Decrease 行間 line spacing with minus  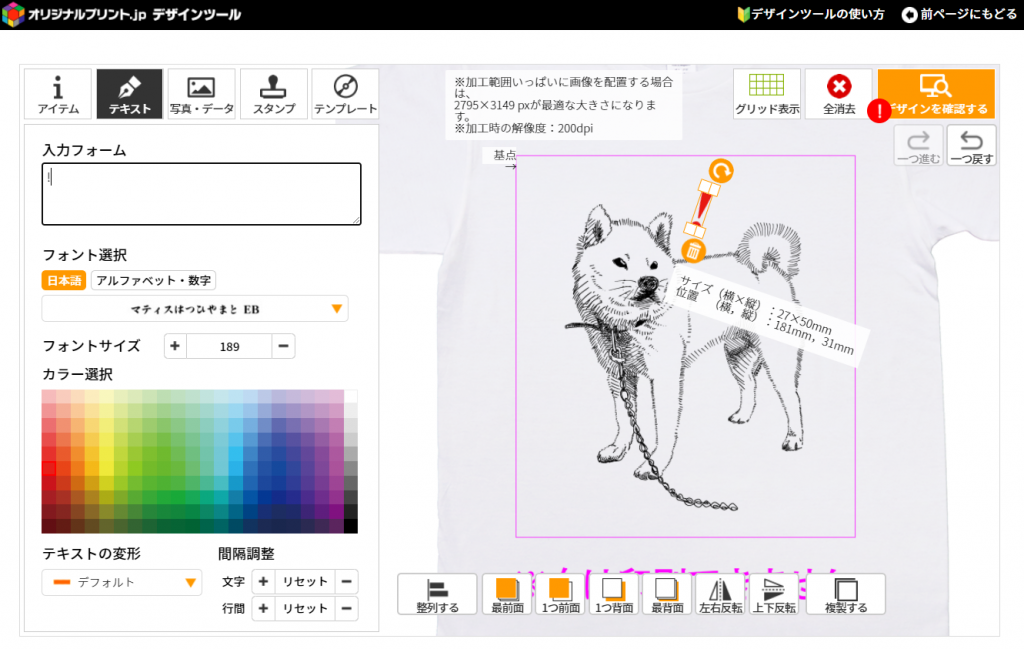(347, 609)
